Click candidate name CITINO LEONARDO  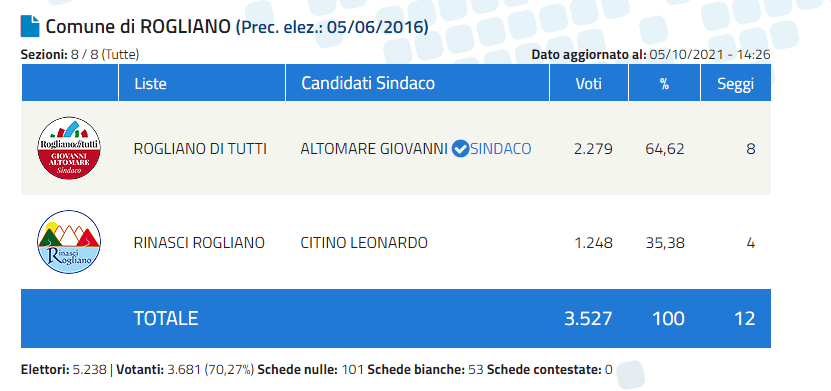pos(364,243)
